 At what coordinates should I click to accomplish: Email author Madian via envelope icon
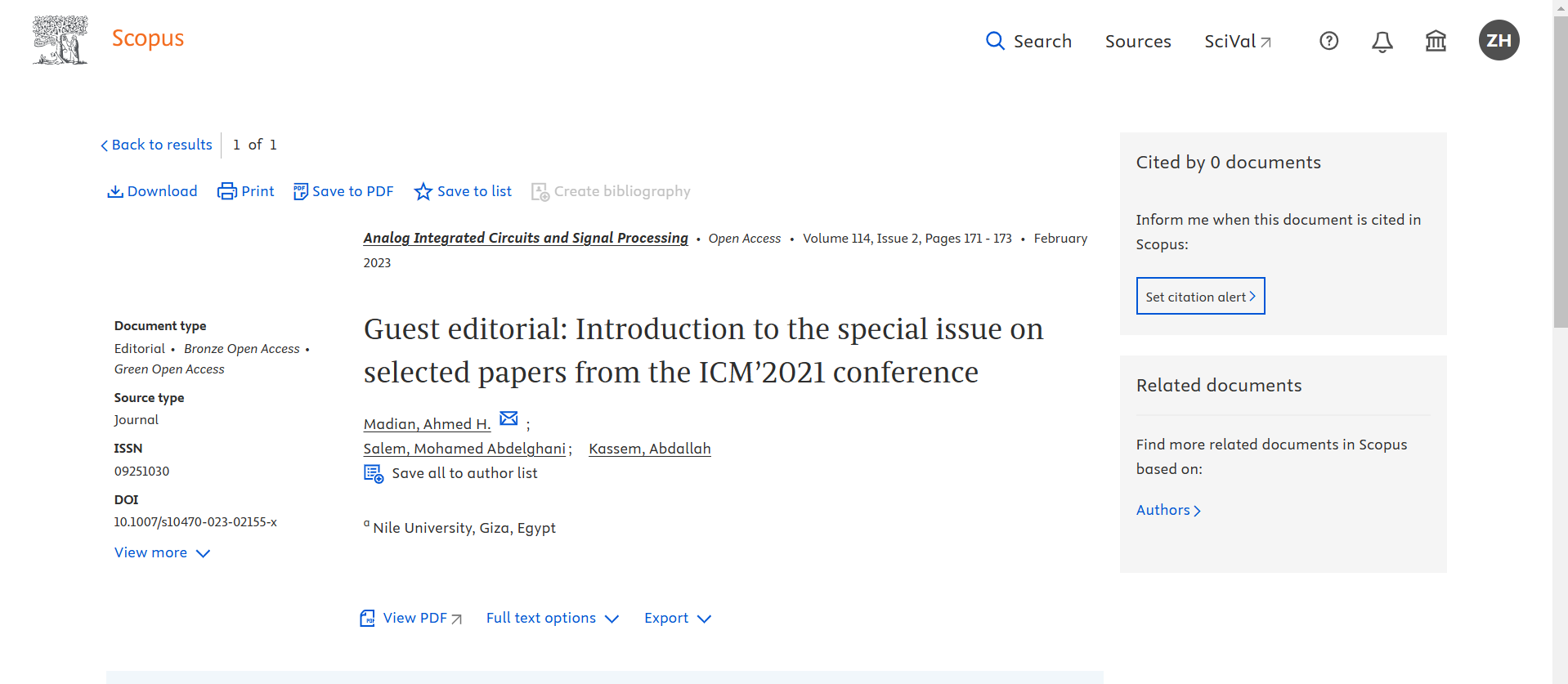[508, 418]
